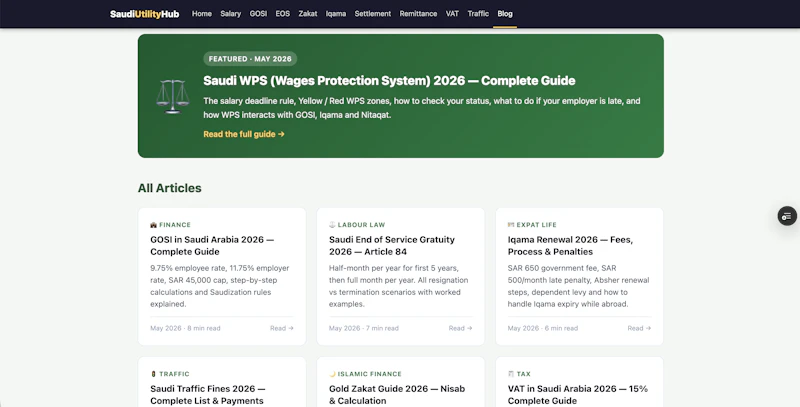
Task: Click the Finance category icon
Action: 154,225
